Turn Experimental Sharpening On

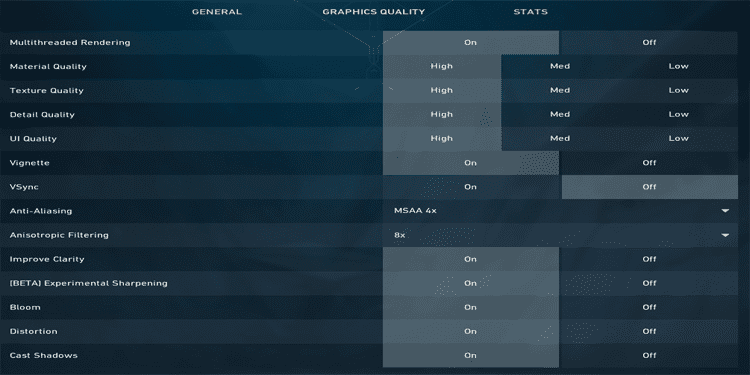point(471,283)
